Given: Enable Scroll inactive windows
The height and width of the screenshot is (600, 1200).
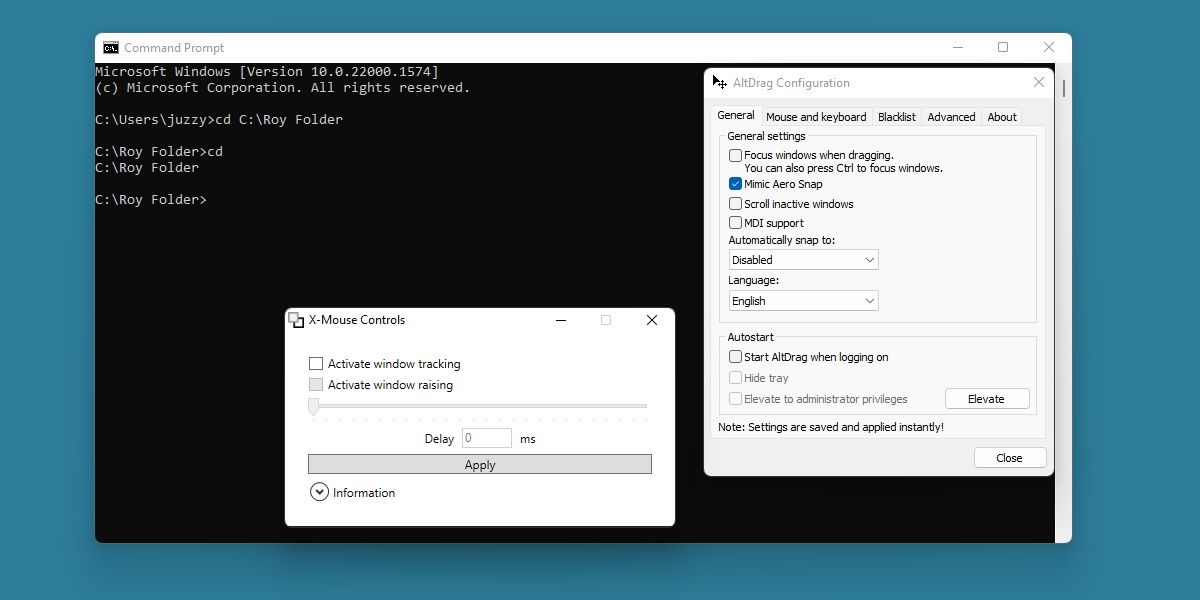Looking at the screenshot, I should pos(736,204).
